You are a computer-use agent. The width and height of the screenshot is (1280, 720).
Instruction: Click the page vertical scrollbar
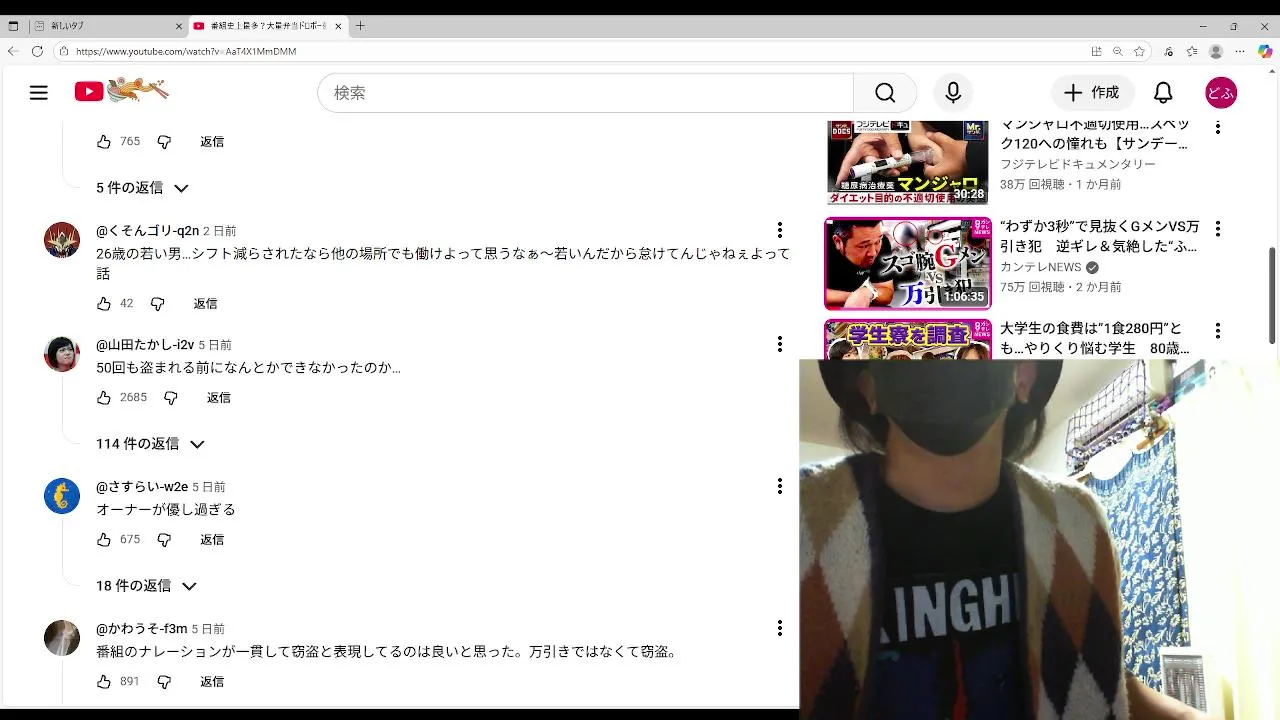1273,296
